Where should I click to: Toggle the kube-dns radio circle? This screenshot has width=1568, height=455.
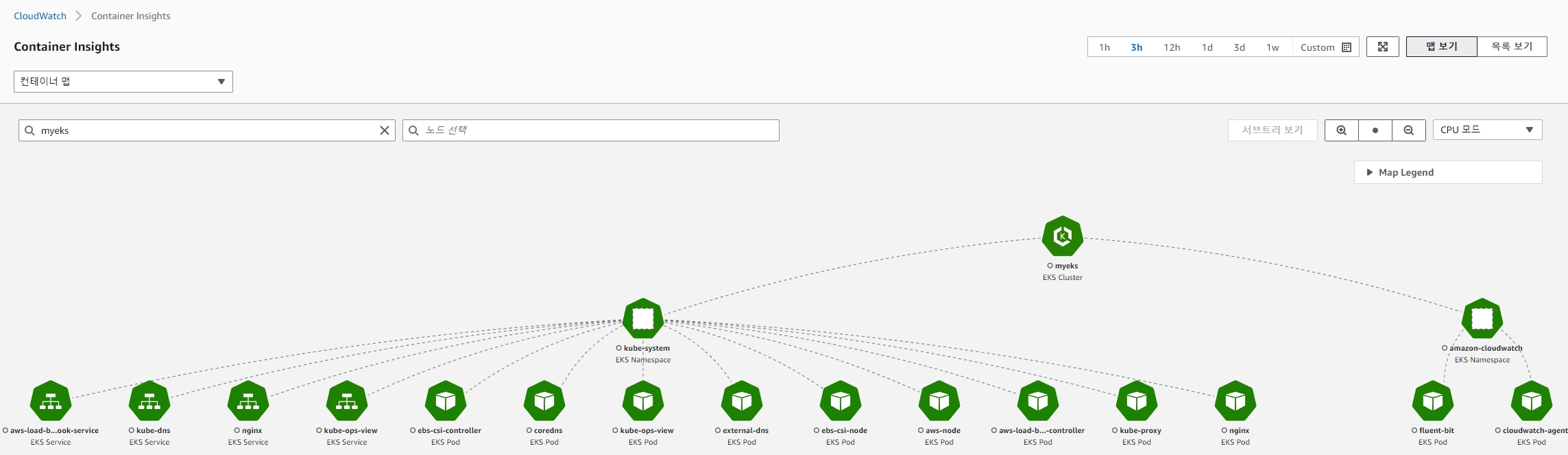pyautogui.click(x=132, y=430)
